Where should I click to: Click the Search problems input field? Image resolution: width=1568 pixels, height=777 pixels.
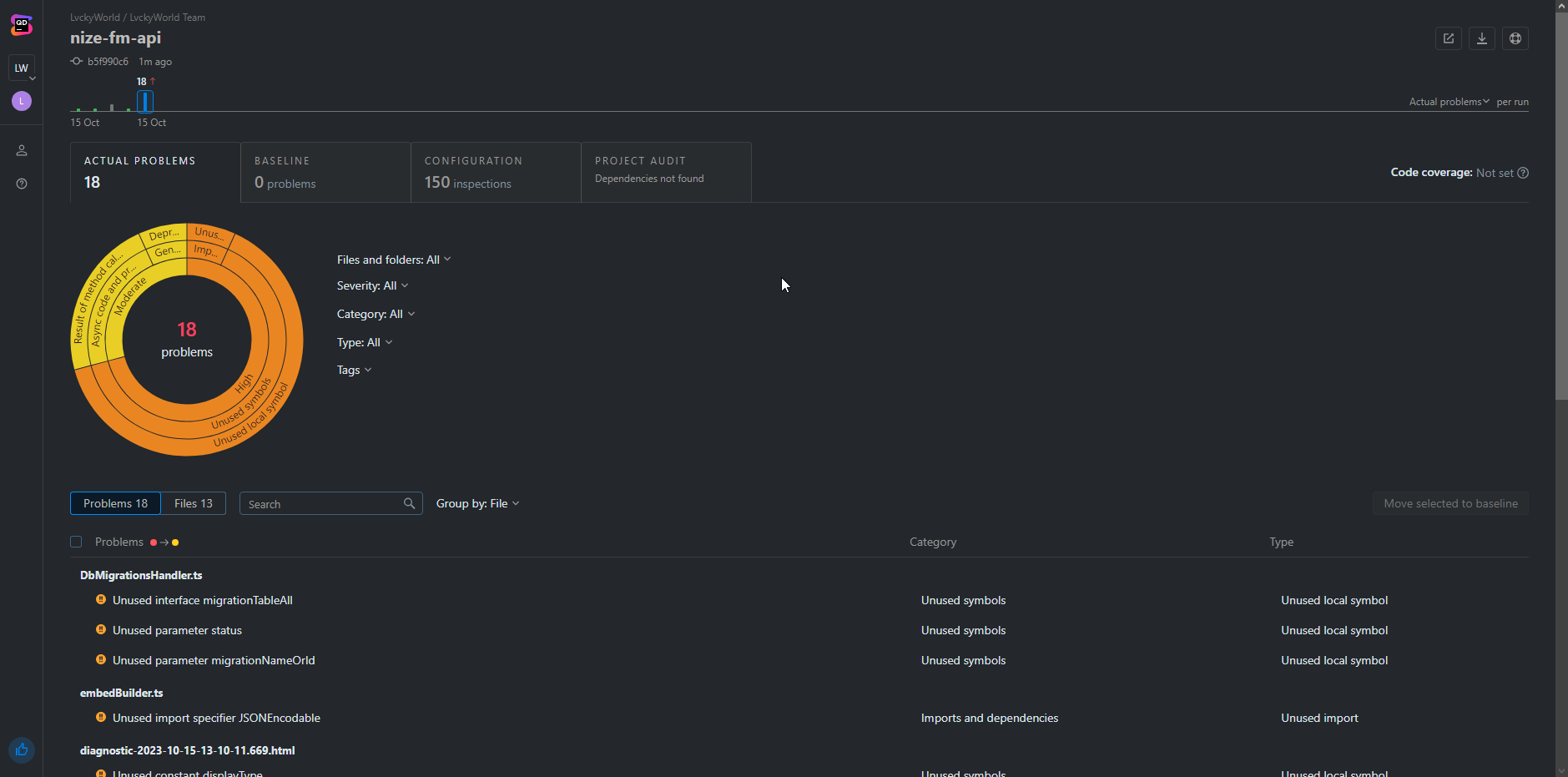click(323, 504)
